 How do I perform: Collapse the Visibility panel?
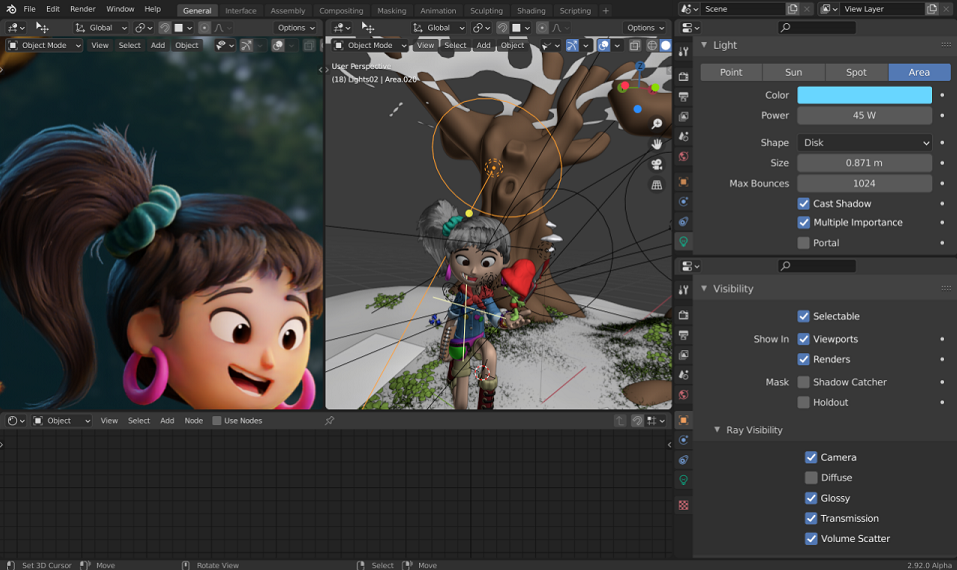(x=704, y=289)
